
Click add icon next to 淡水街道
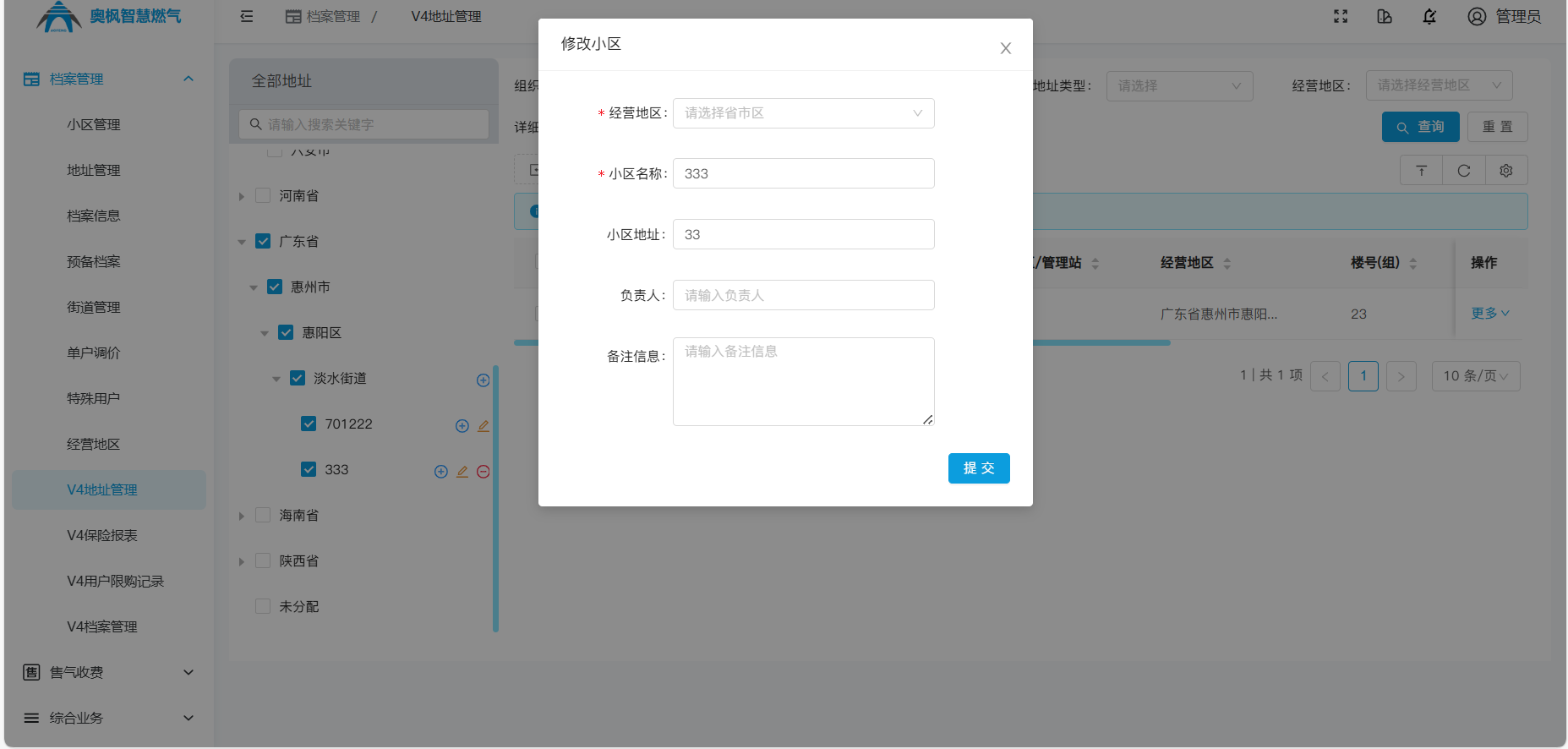click(x=484, y=380)
